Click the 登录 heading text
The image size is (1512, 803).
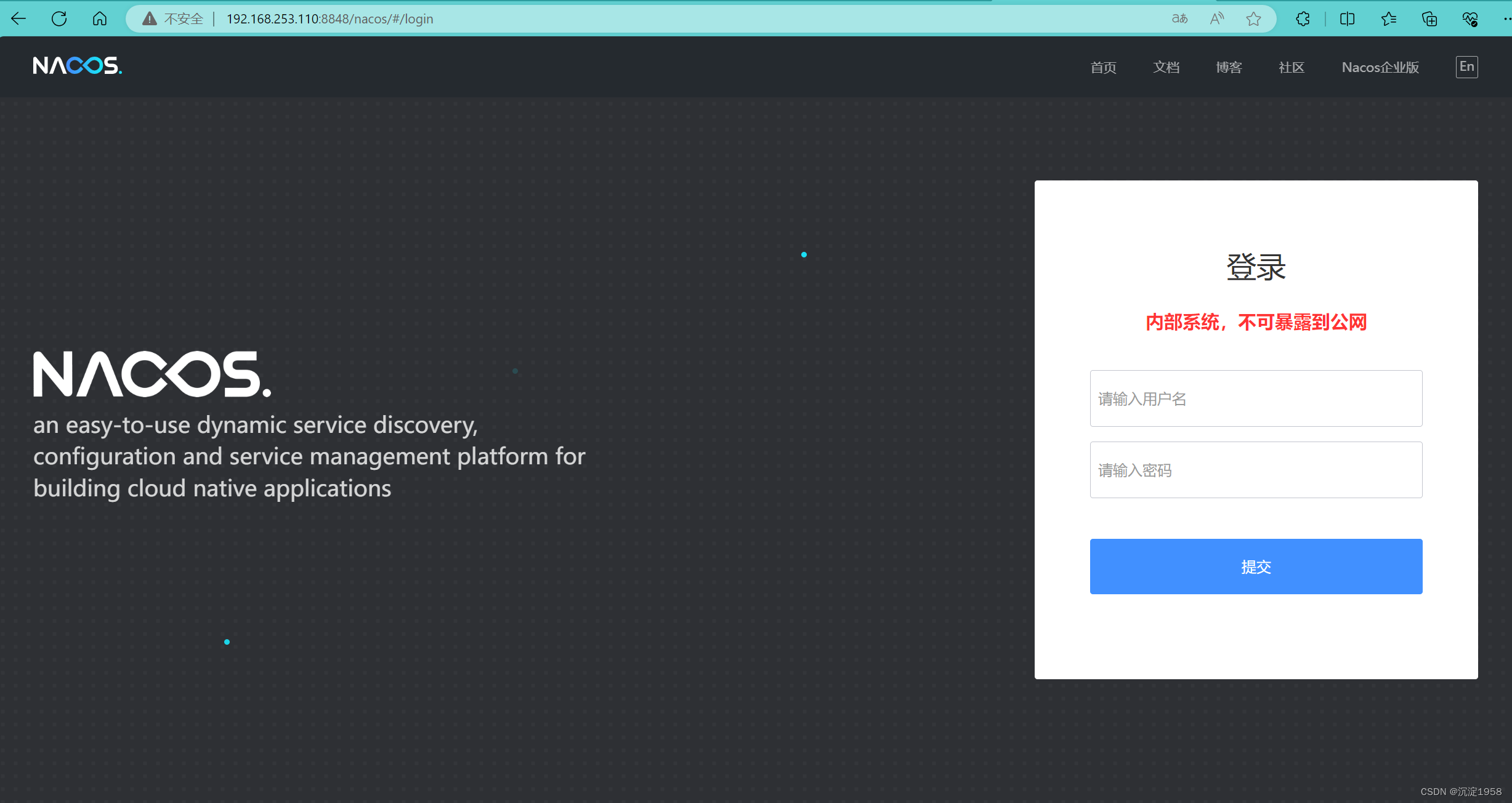[1256, 267]
